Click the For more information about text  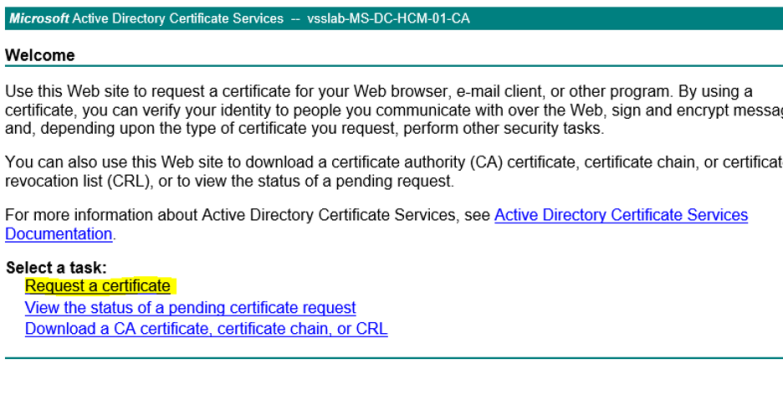(x=101, y=215)
